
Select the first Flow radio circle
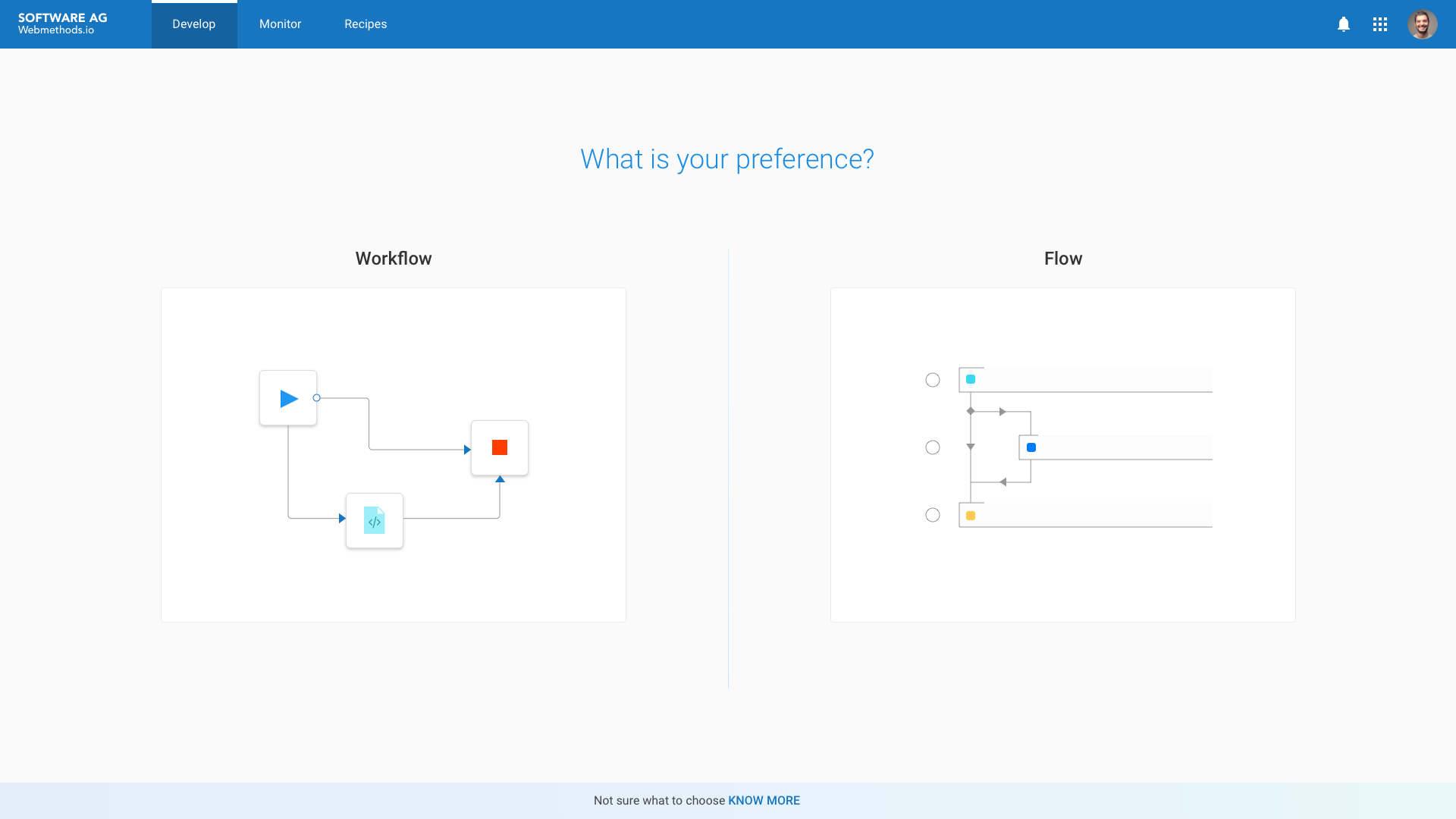click(x=933, y=380)
